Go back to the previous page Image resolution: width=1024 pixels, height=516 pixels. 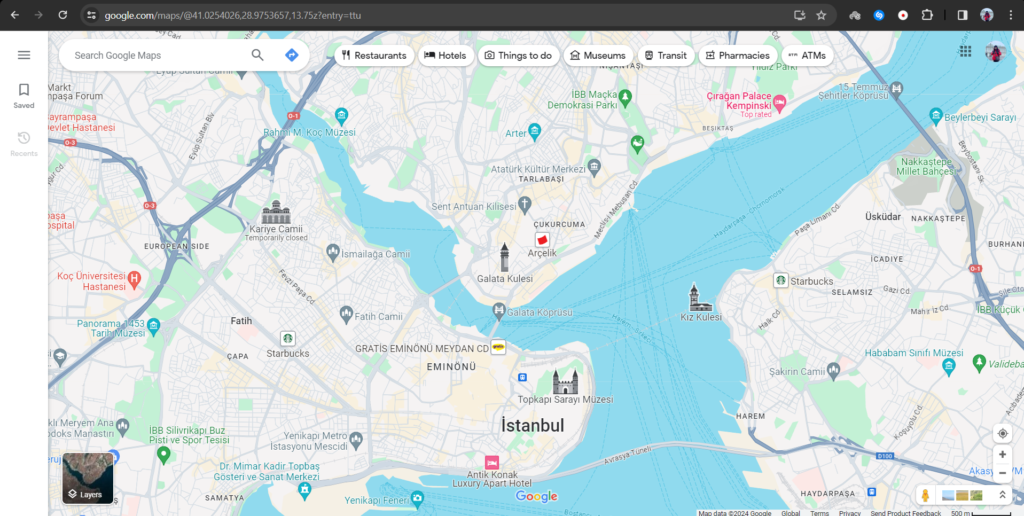click(x=14, y=15)
